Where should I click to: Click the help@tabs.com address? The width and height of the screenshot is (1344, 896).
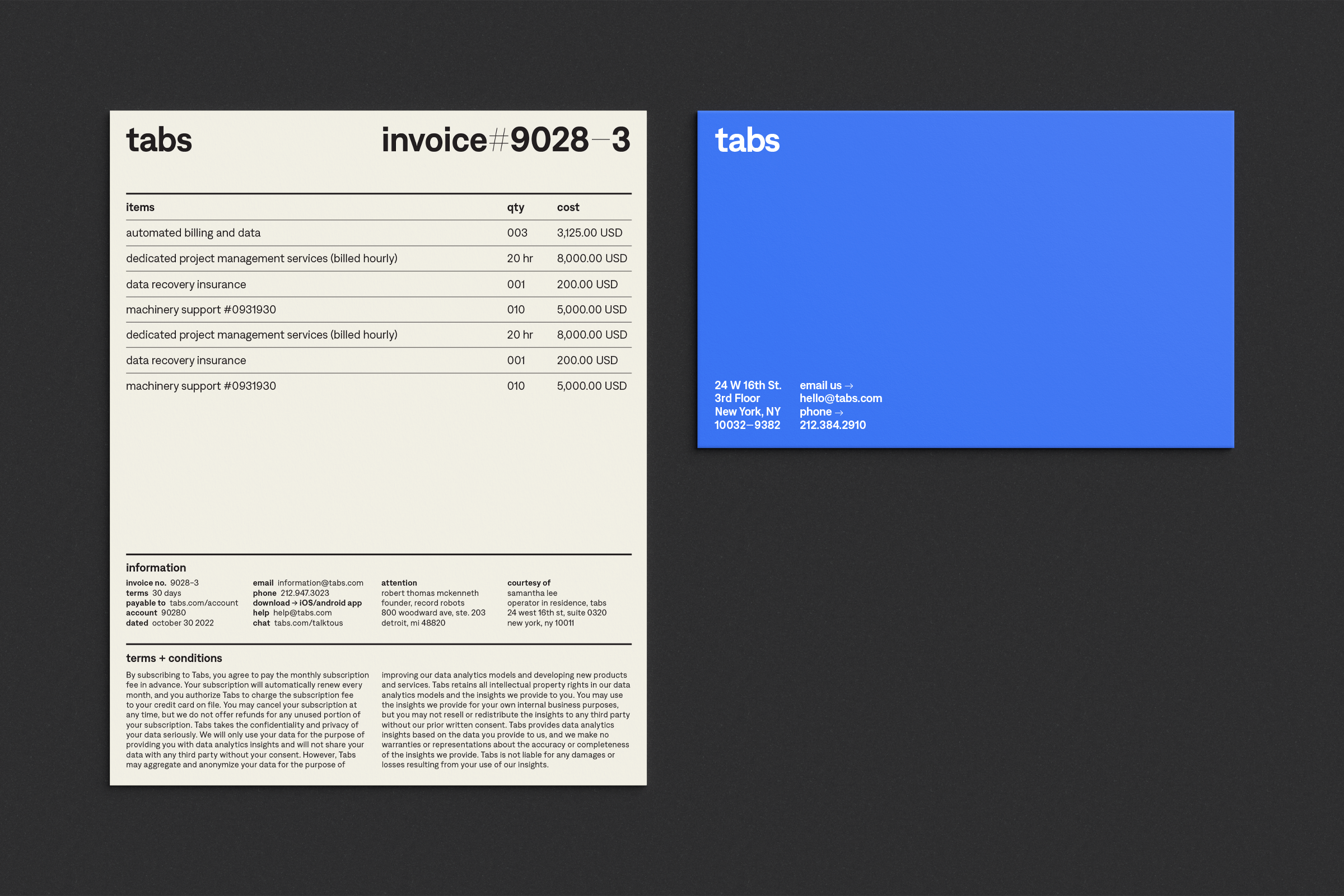tap(302, 613)
